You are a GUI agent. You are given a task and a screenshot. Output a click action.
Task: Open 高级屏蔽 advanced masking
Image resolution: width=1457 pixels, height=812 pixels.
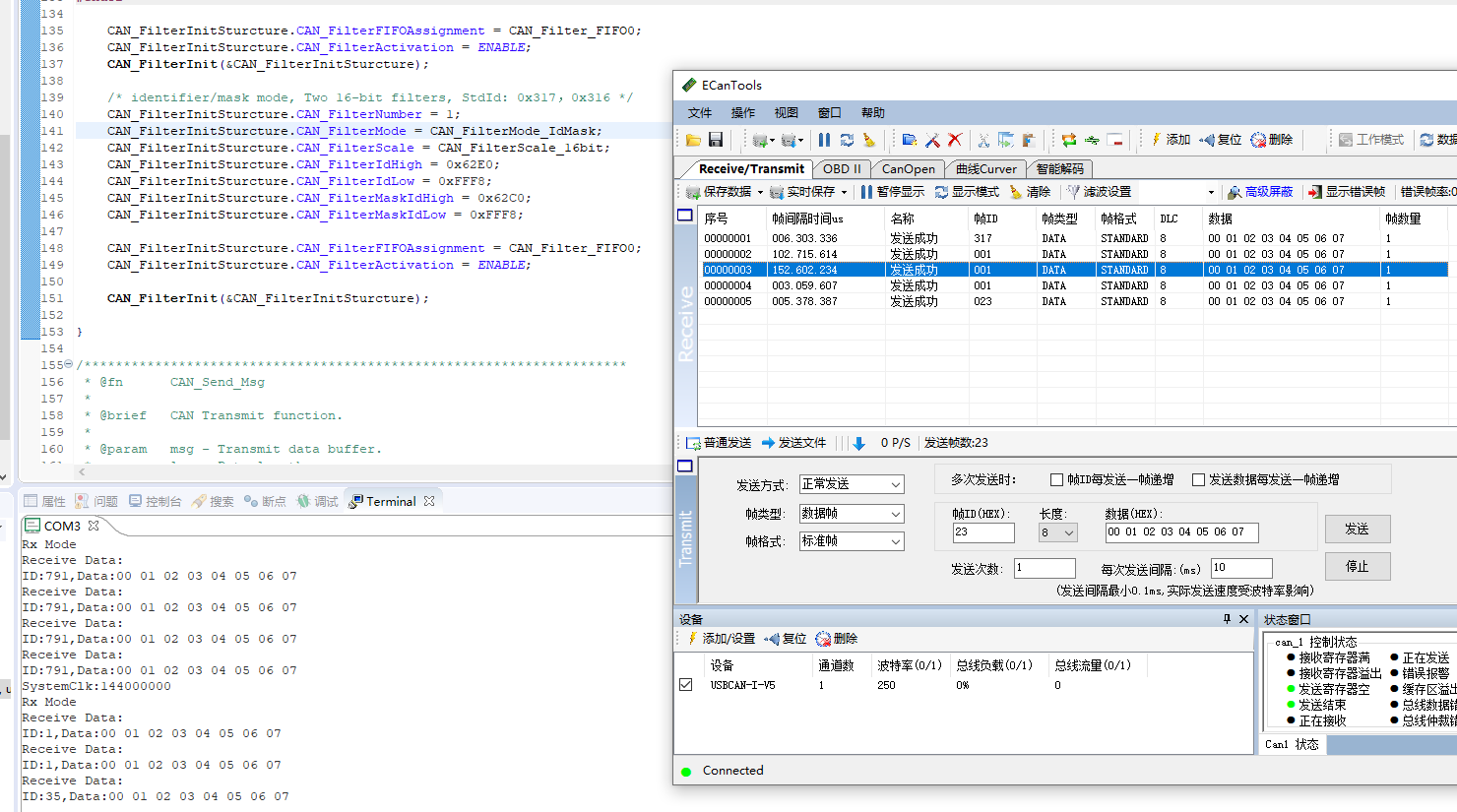1260,192
